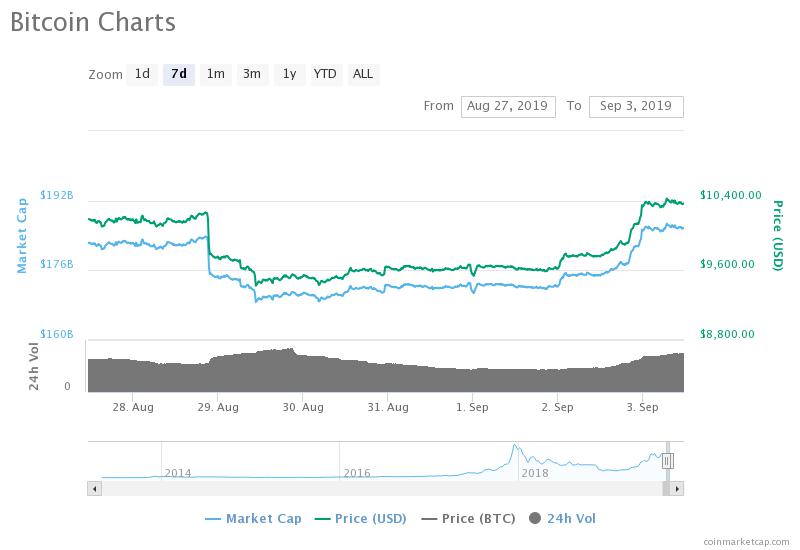The width and height of the screenshot is (800, 550).
Task: Show ALL time range
Action: 363,74
